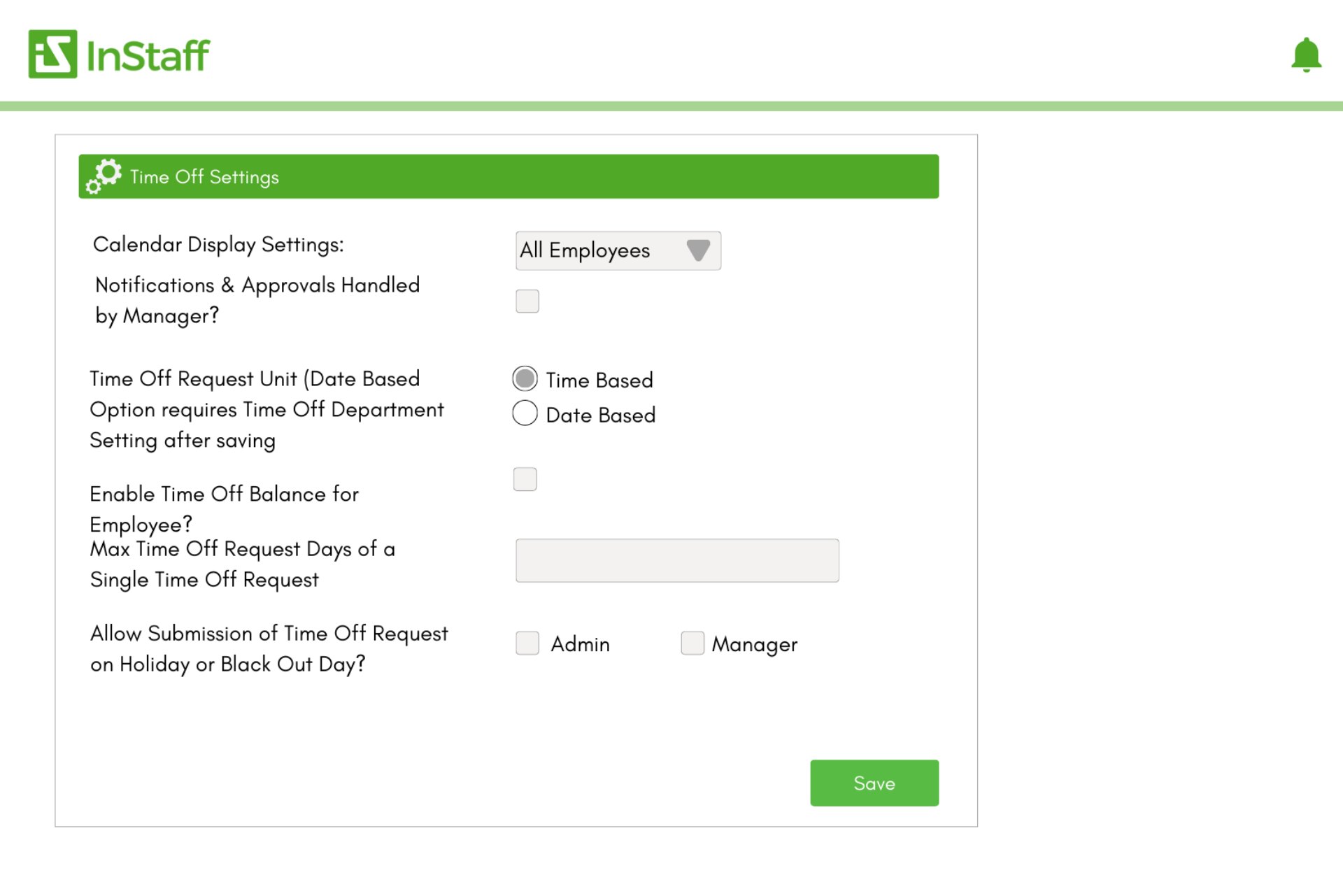Click the Calendar Display Settings label

click(x=218, y=245)
